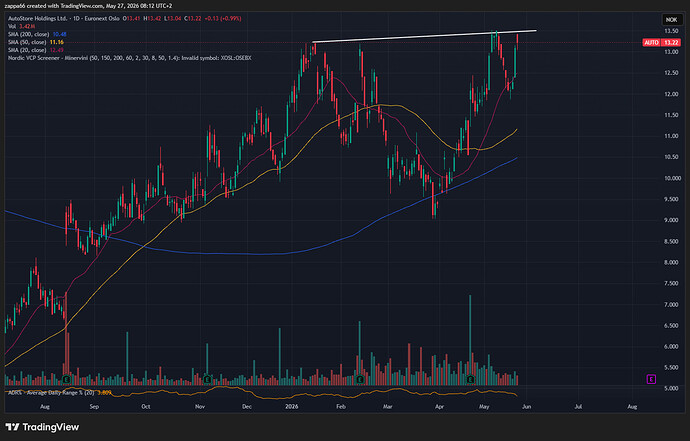This screenshot has height=441, width=690.
Task: Click the red 13.22 last price tag
Action: 671,43
